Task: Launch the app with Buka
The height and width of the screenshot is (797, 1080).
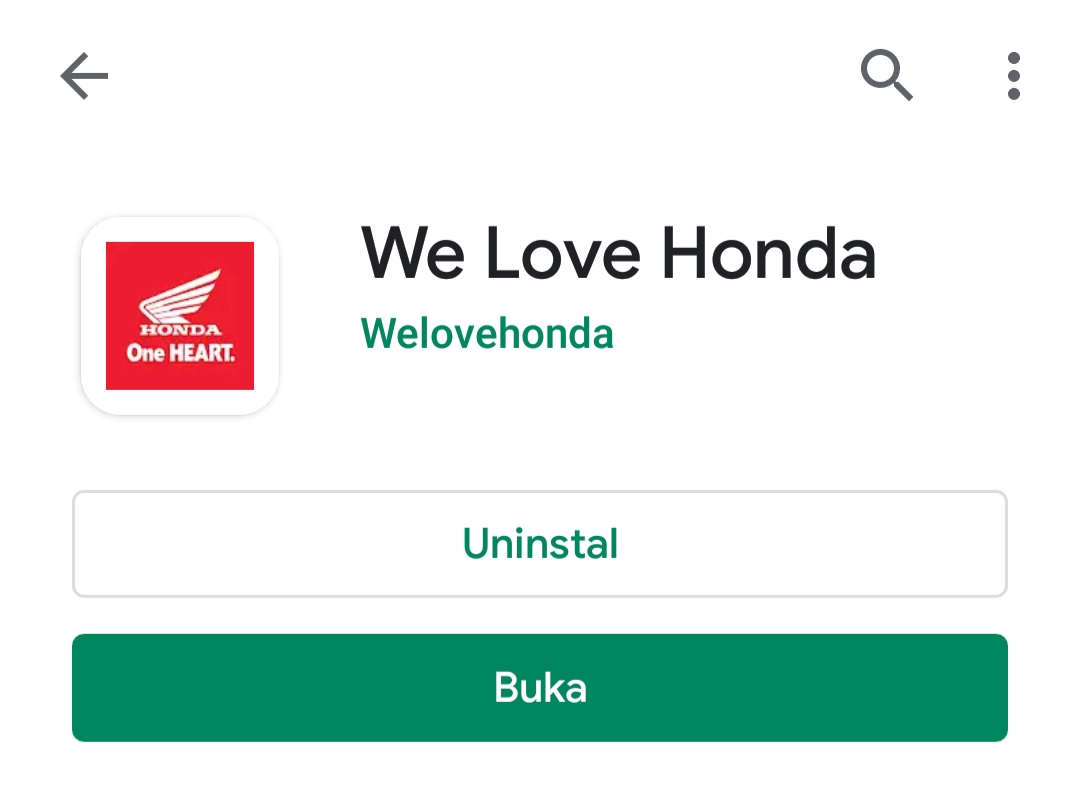Action: click(540, 687)
